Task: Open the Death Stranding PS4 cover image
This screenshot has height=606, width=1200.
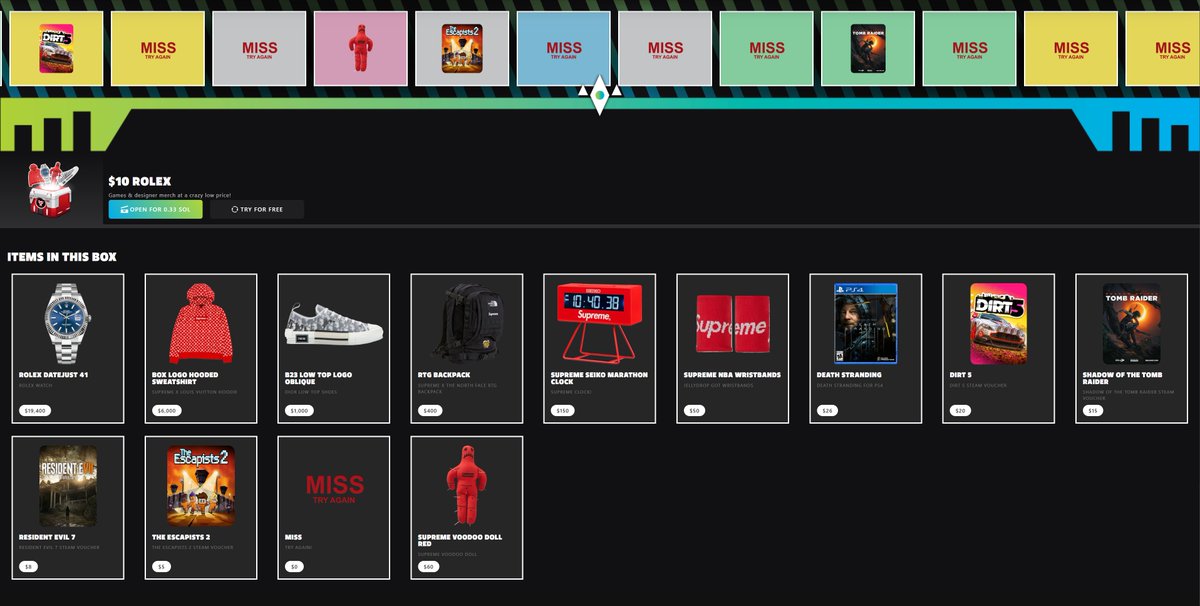Action: [866, 324]
